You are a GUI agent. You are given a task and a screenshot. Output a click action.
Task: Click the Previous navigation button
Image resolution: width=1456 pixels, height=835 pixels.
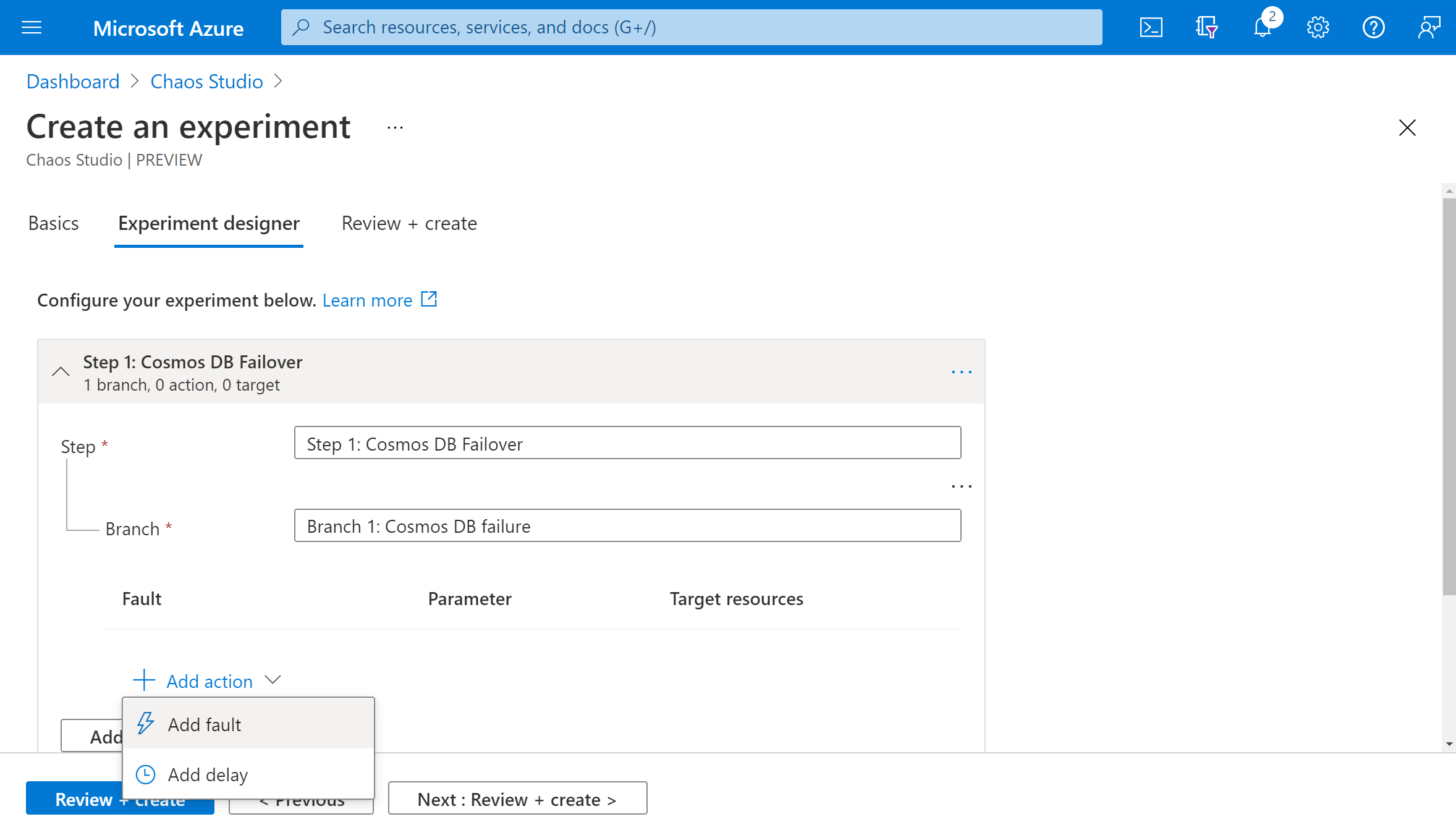click(x=302, y=798)
